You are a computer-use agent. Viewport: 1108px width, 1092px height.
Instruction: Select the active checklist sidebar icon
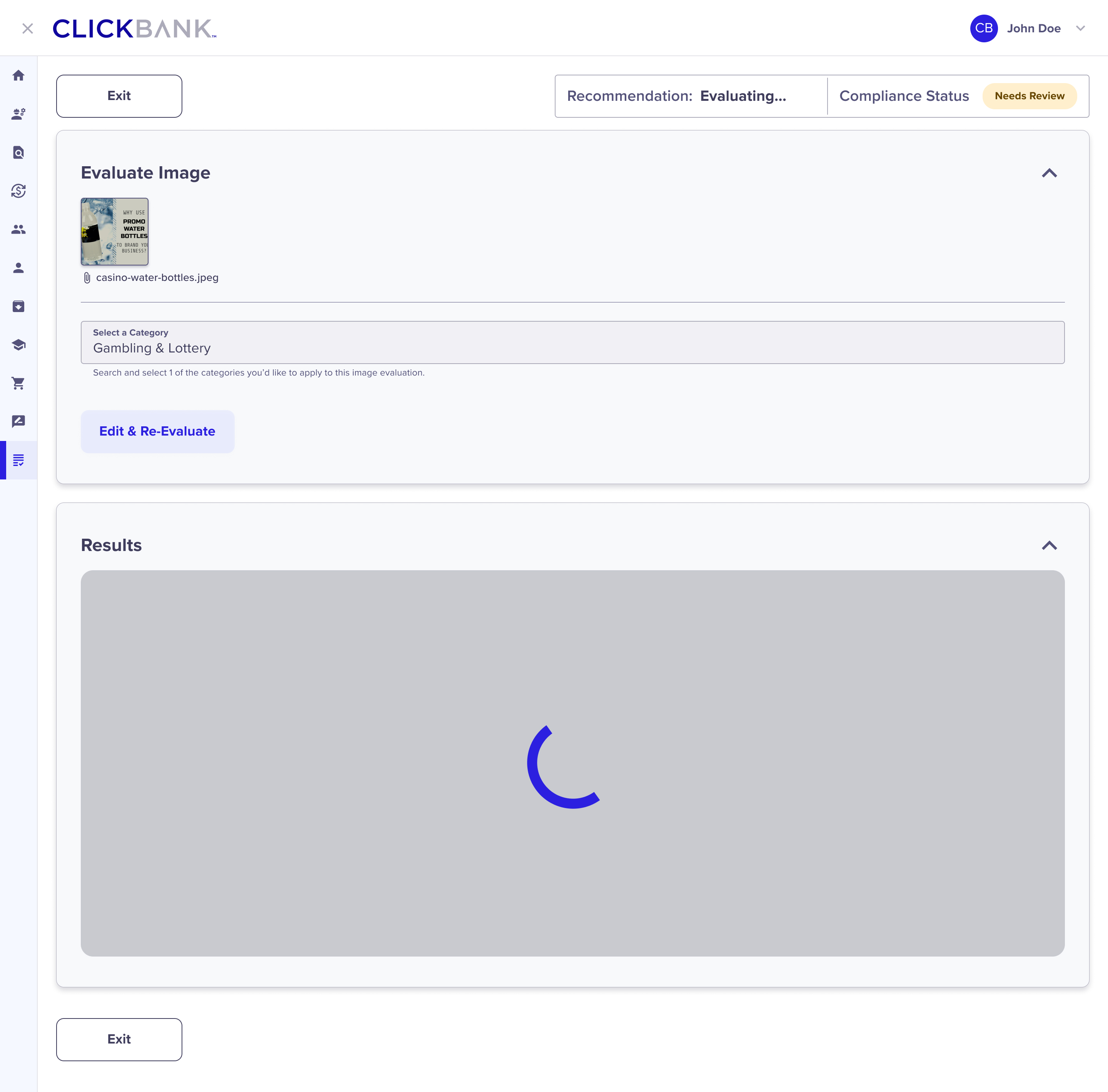[18, 460]
